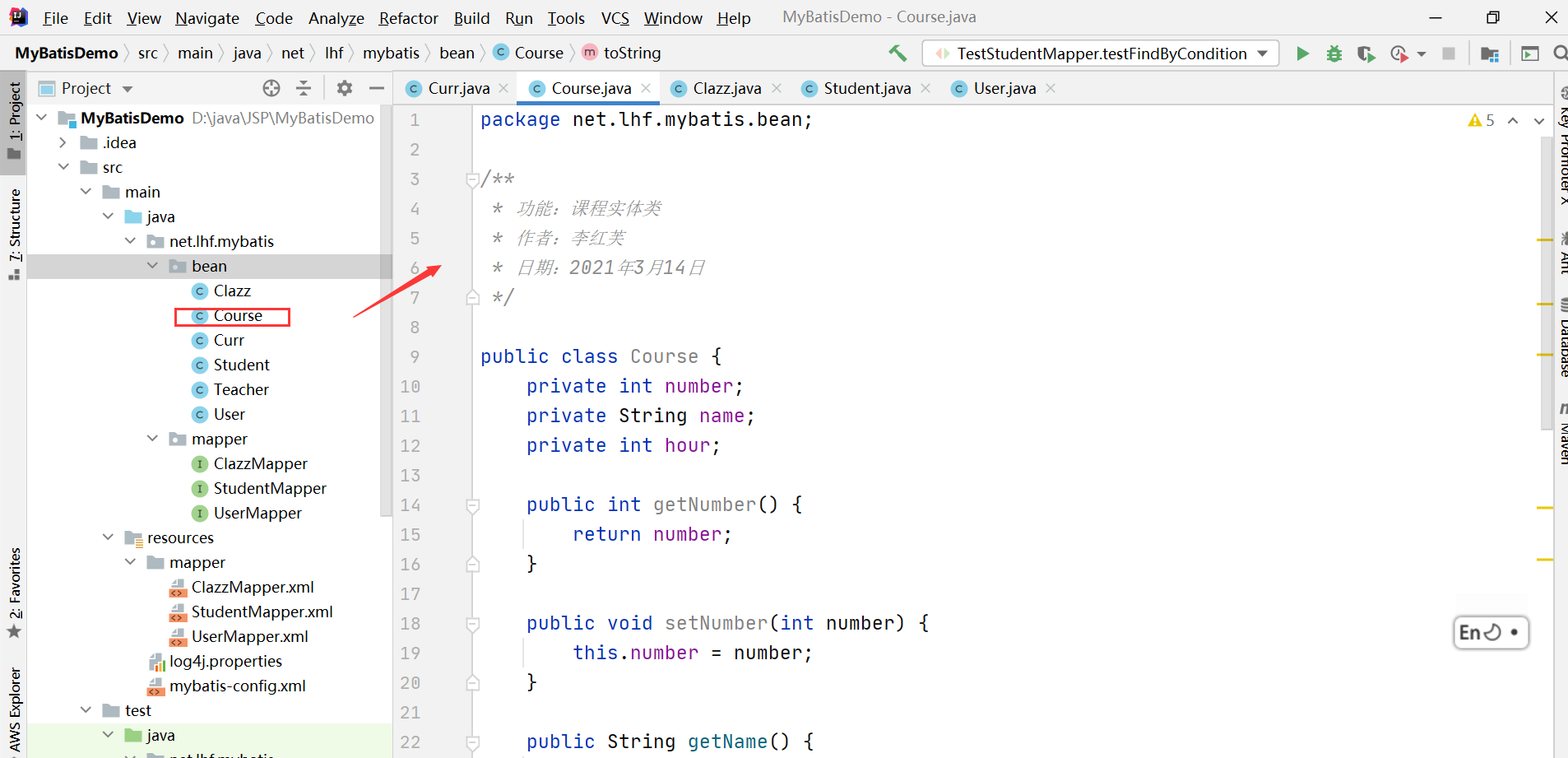Collapse all in the Project panel

click(x=304, y=88)
